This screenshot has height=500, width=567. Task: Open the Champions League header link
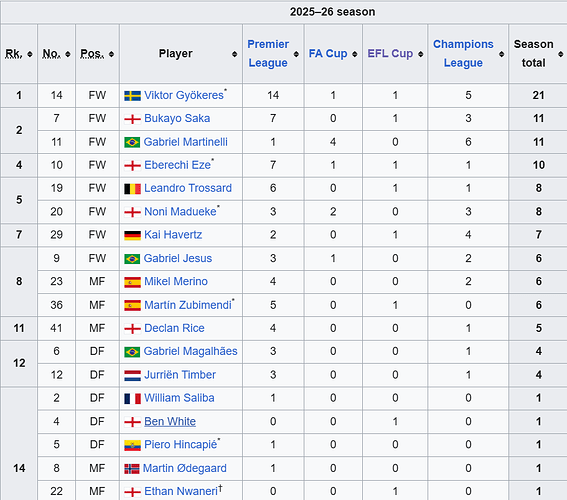pos(463,54)
